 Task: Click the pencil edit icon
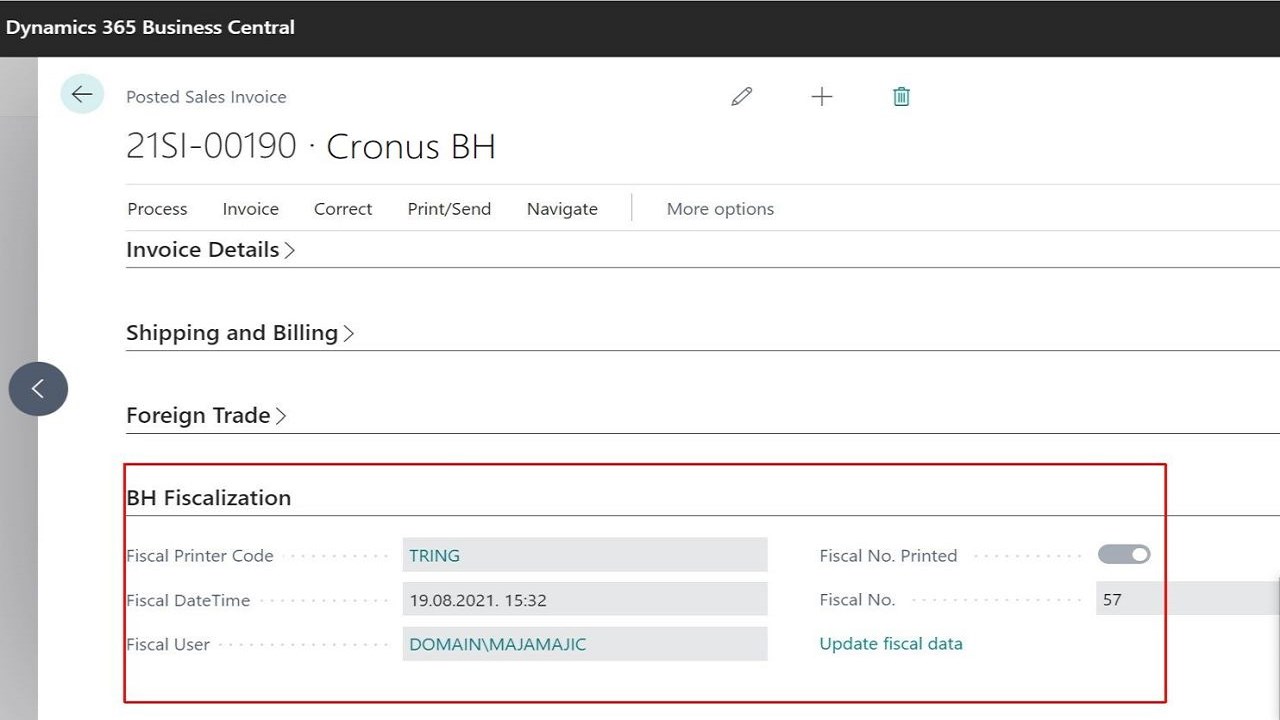tap(741, 96)
